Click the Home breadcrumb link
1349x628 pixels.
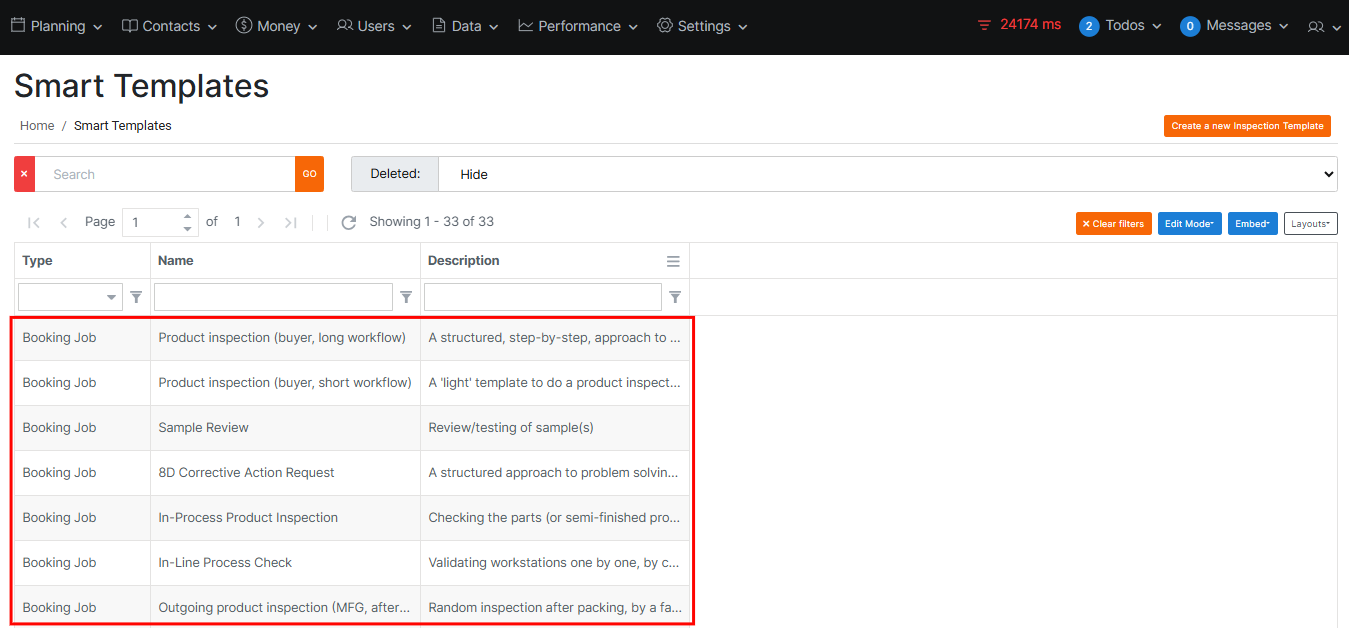pos(37,126)
